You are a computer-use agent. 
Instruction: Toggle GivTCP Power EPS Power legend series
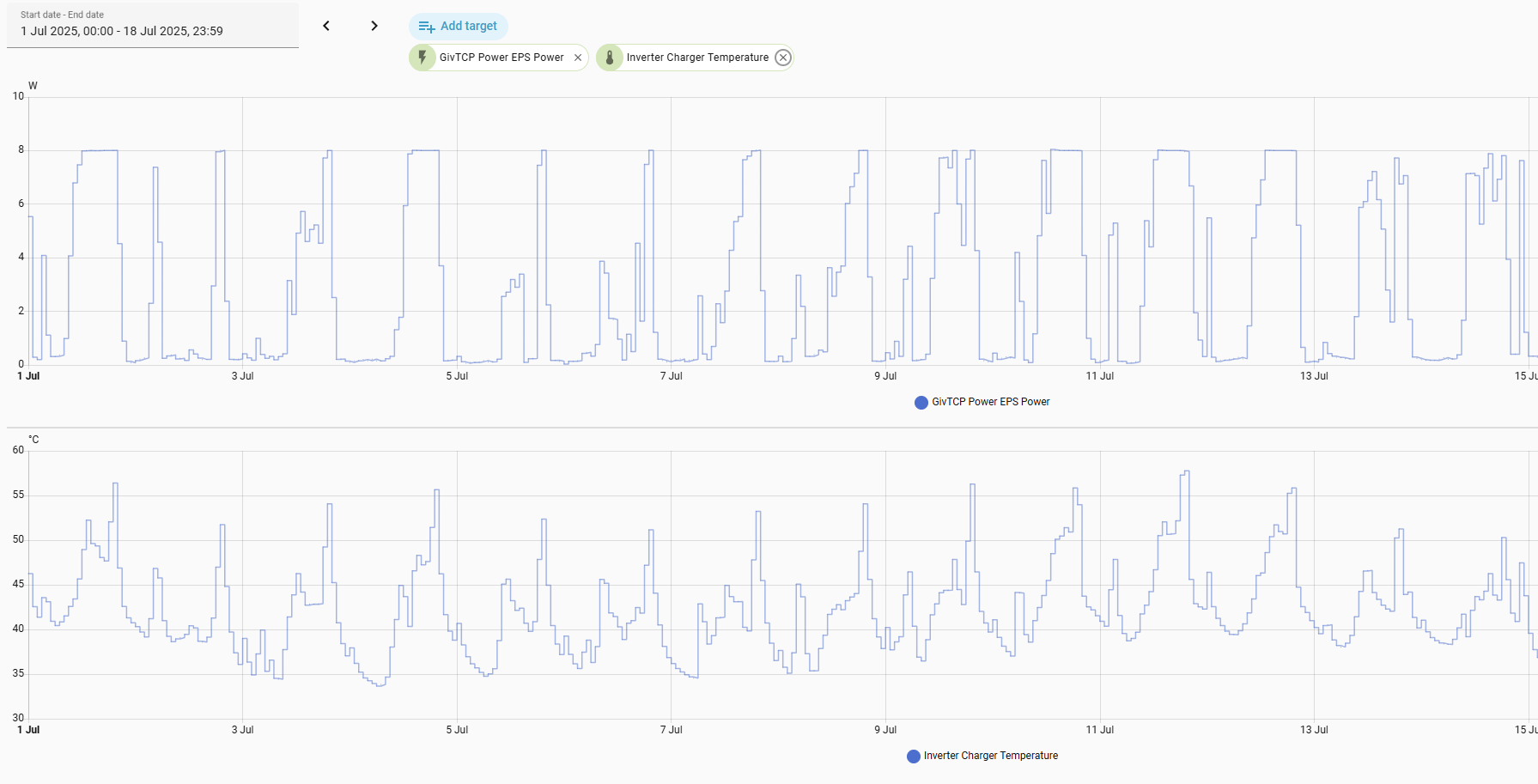click(990, 402)
